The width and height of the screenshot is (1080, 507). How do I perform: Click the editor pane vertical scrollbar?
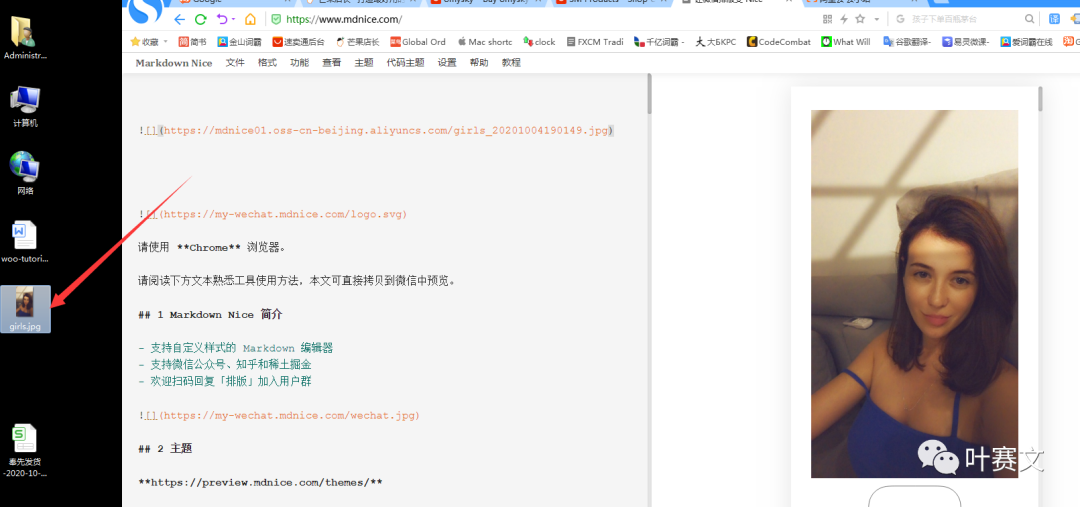click(x=649, y=94)
